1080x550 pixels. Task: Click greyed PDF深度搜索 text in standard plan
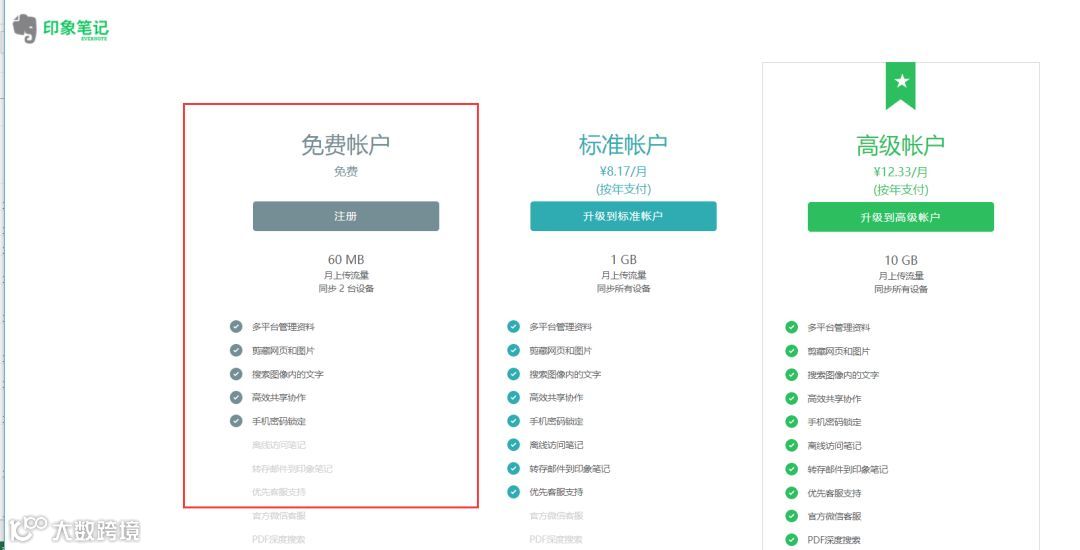pos(556,539)
